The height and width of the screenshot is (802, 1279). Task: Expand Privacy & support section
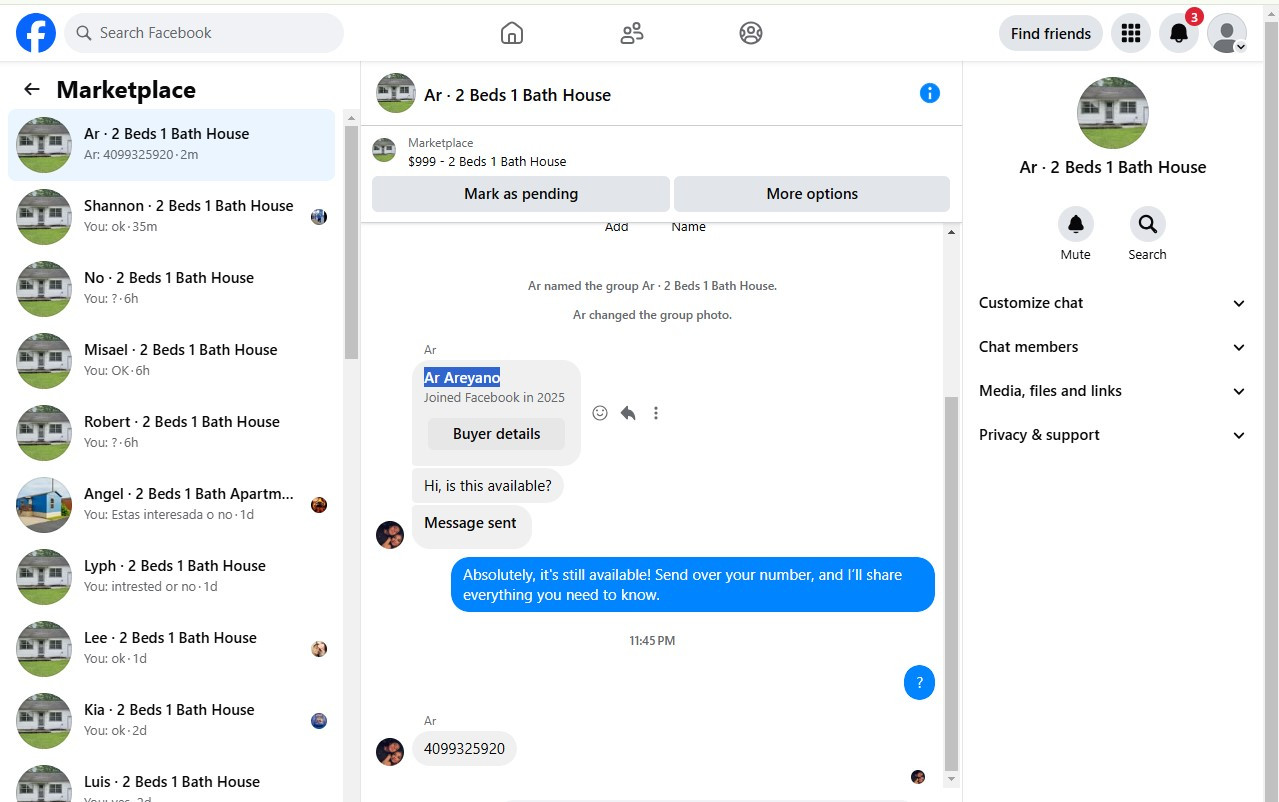click(x=1112, y=435)
